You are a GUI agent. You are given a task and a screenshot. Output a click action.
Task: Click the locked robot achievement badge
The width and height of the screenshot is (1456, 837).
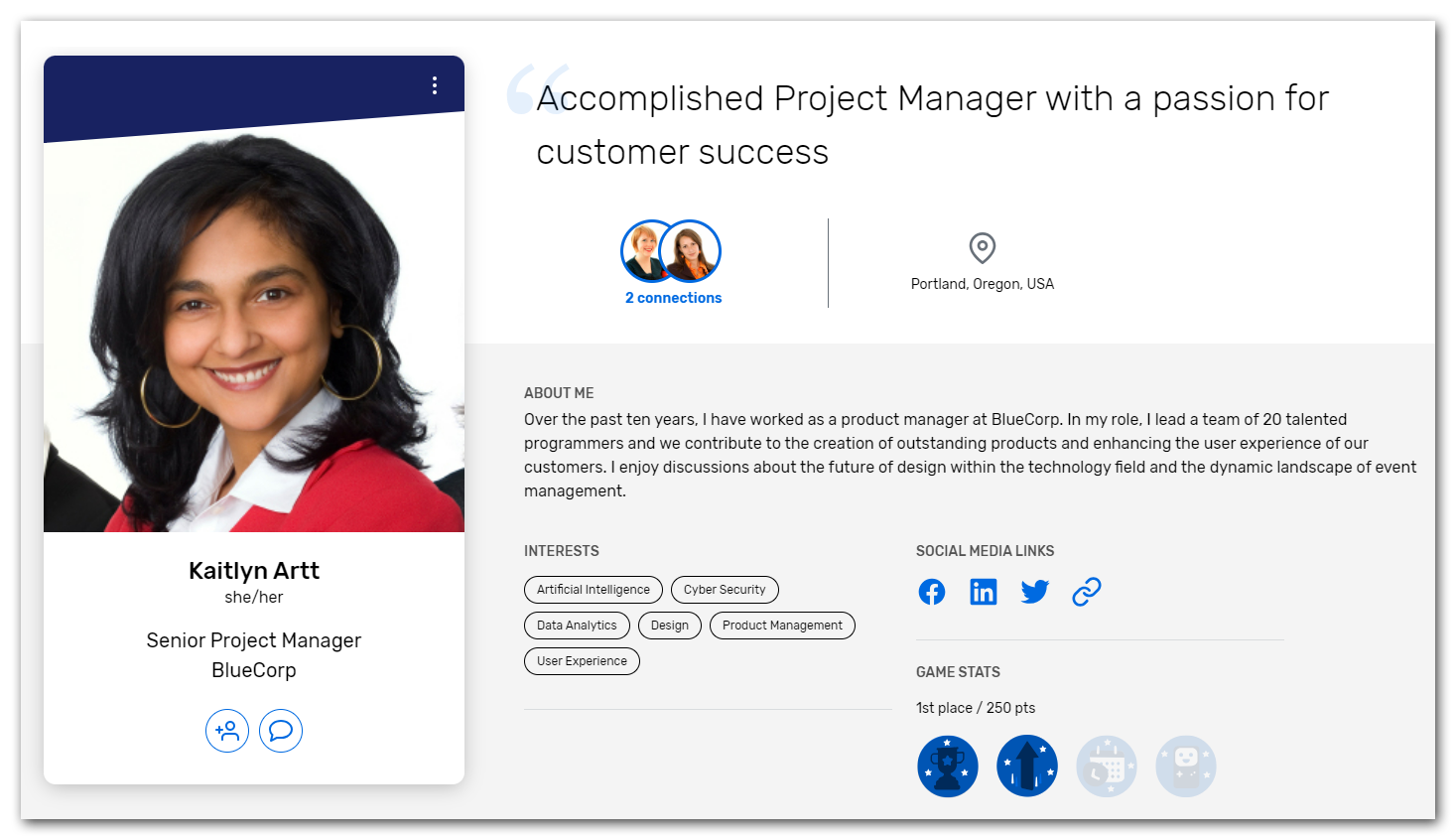[x=1185, y=765]
